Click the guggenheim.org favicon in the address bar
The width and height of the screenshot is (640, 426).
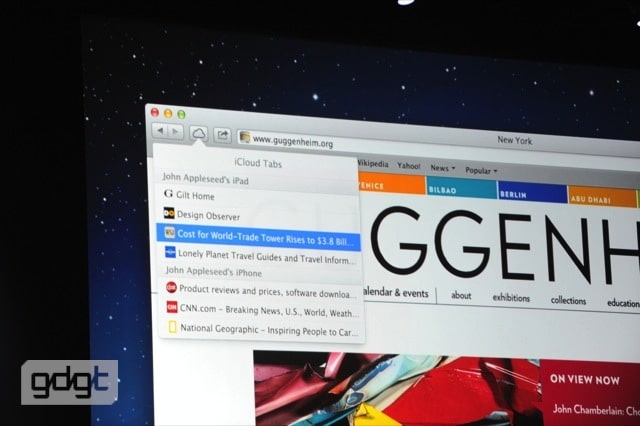pos(245,137)
